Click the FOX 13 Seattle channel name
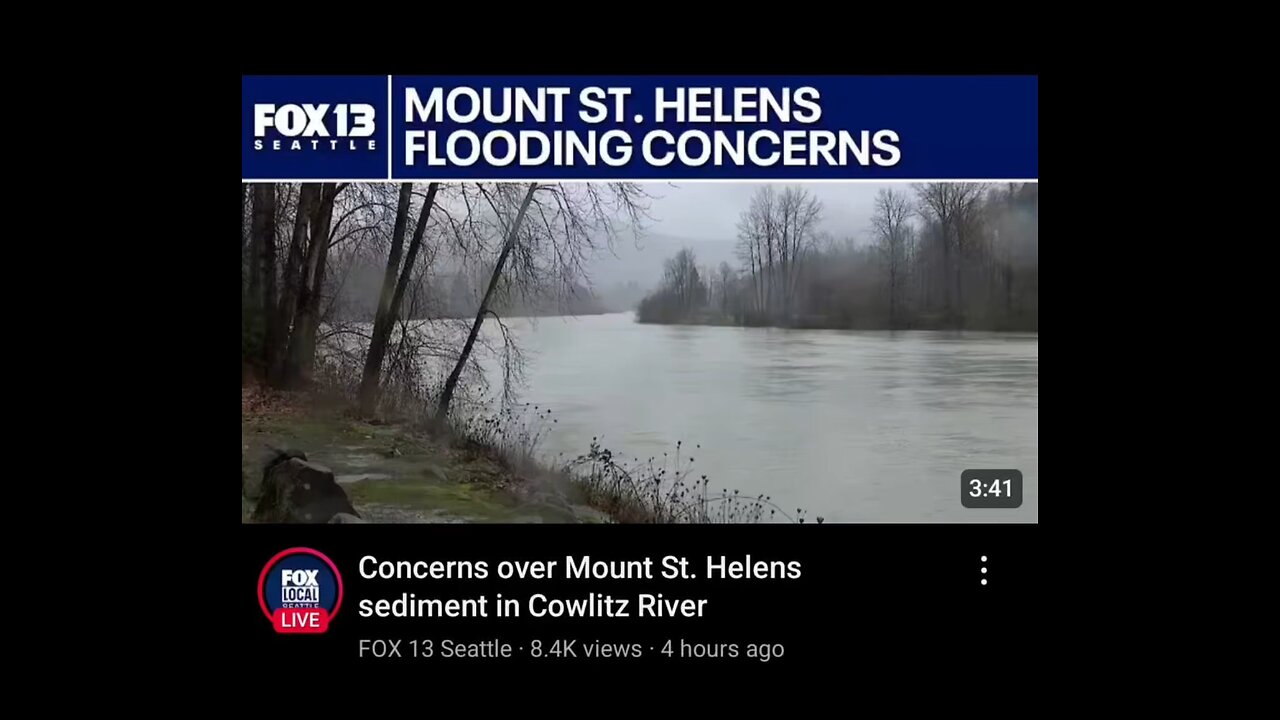The image size is (1280, 720). (435, 649)
